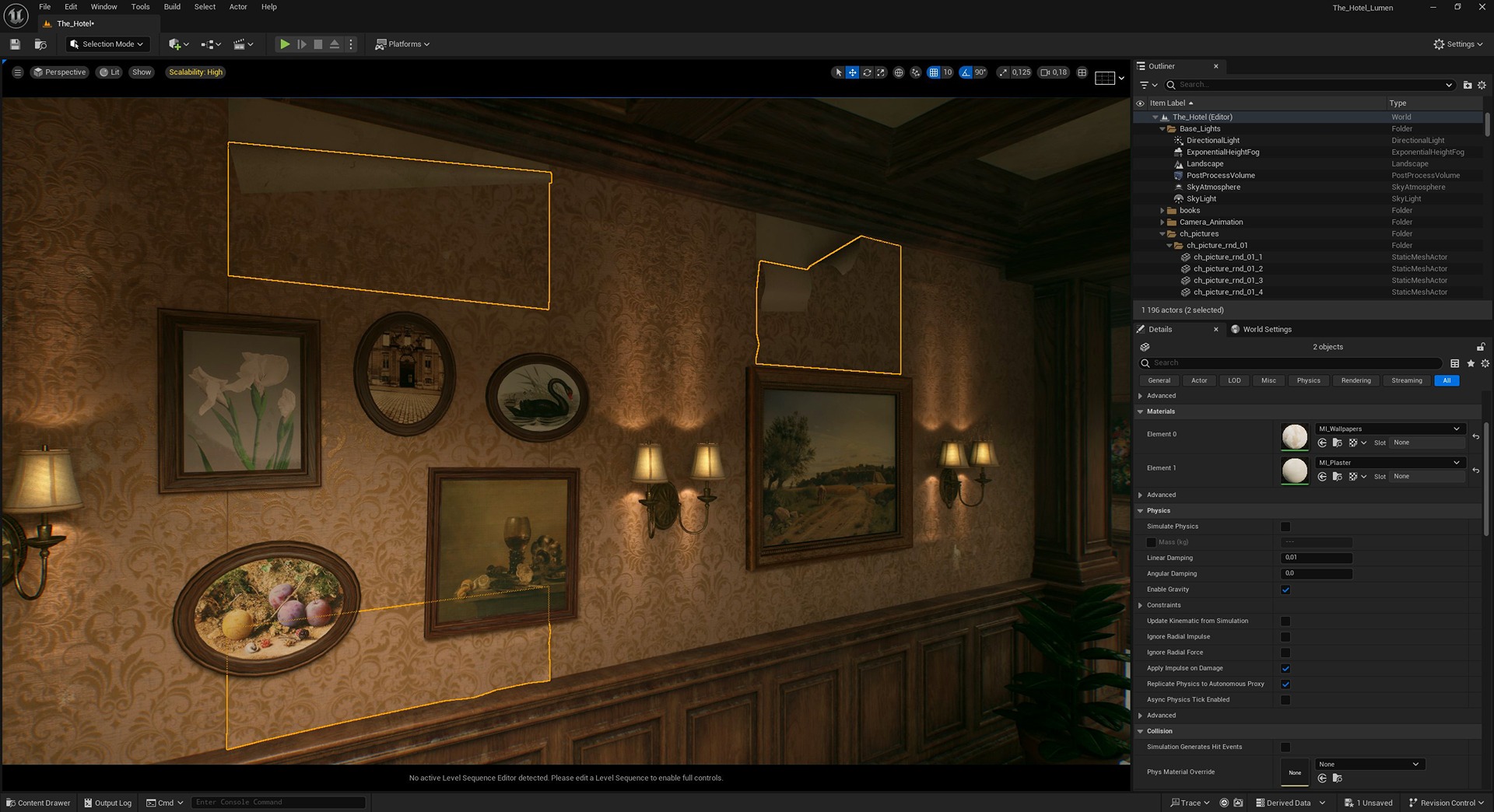The width and height of the screenshot is (1494, 812).
Task: Open the play options three-dot menu
Action: pyautogui.click(x=351, y=44)
